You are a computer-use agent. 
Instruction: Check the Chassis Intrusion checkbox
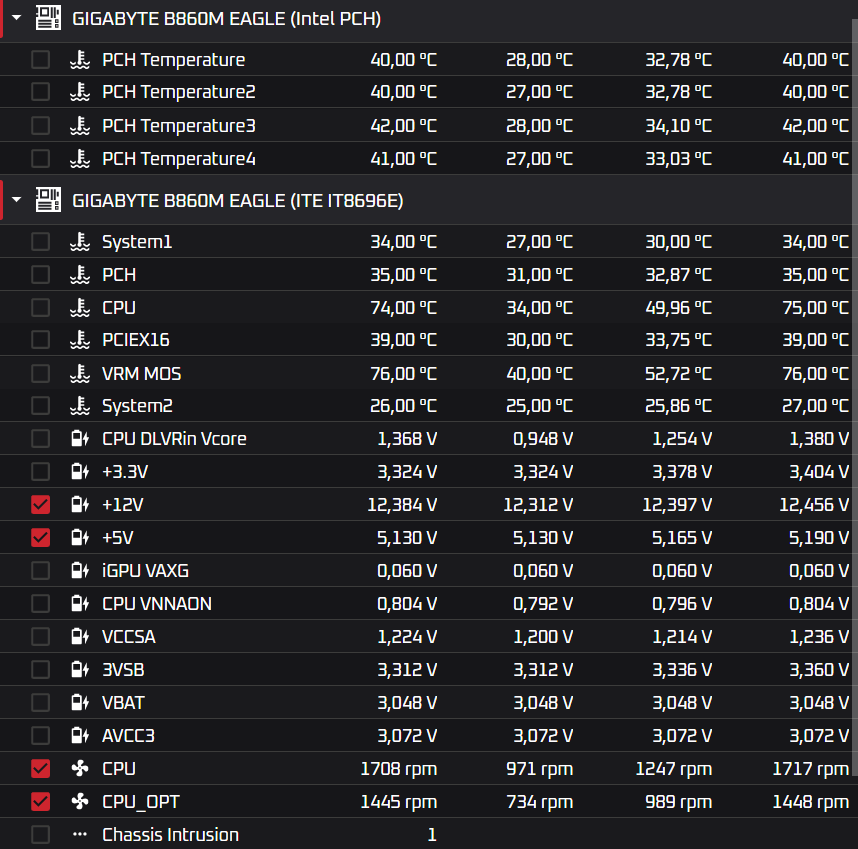(x=40, y=835)
